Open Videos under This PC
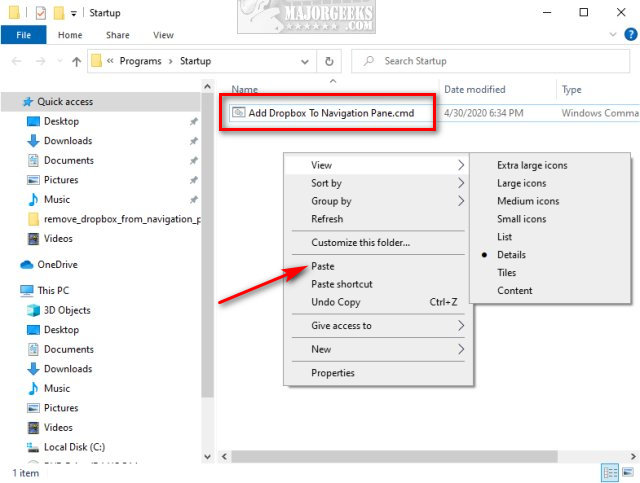The height and width of the screenshot is (483, 640). 58,427
